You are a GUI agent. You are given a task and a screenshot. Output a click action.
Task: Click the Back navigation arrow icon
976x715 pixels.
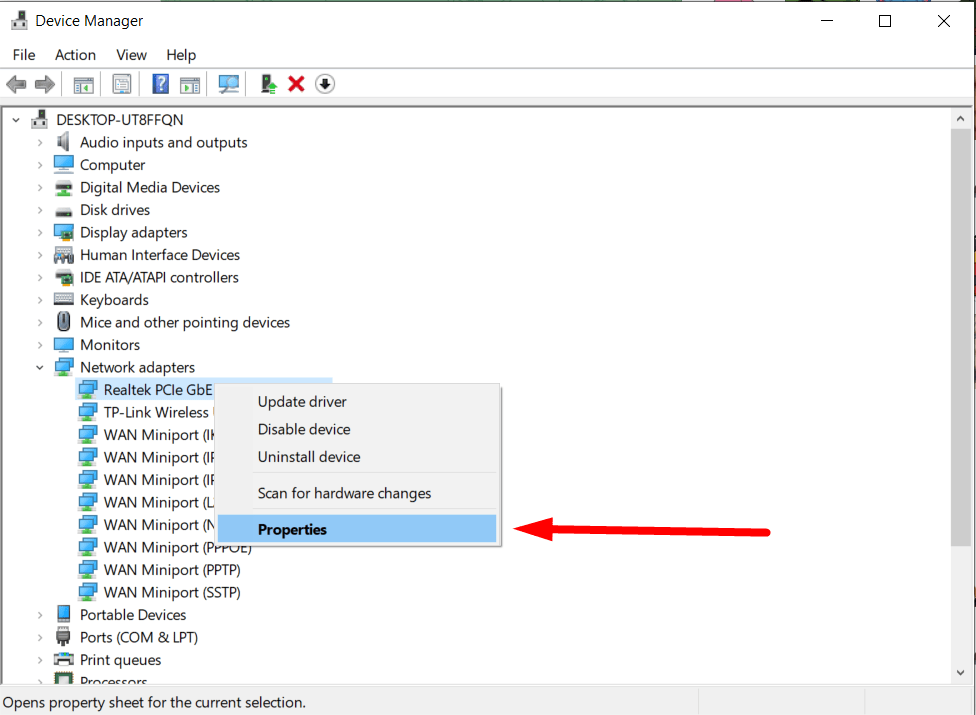[16, 83]
